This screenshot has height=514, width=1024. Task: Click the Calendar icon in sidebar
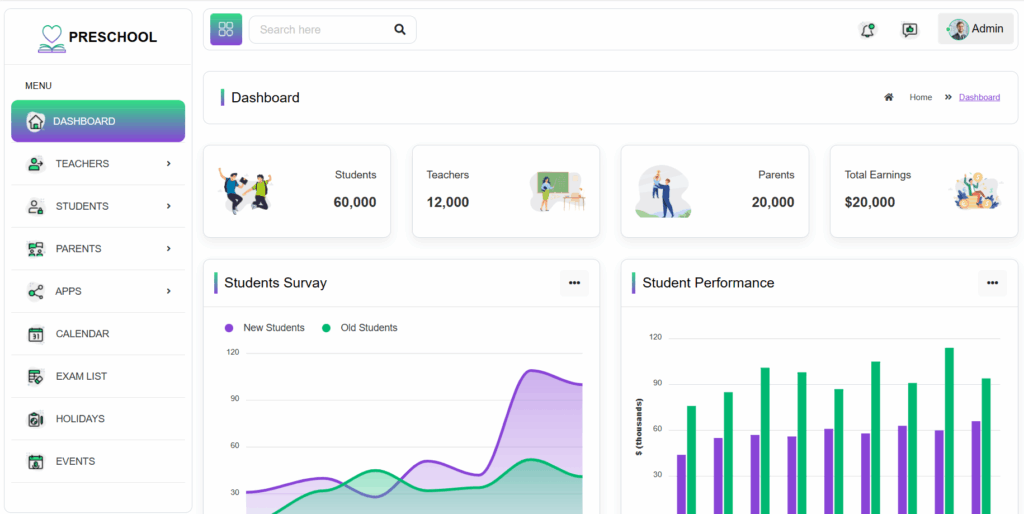point(36,334)
